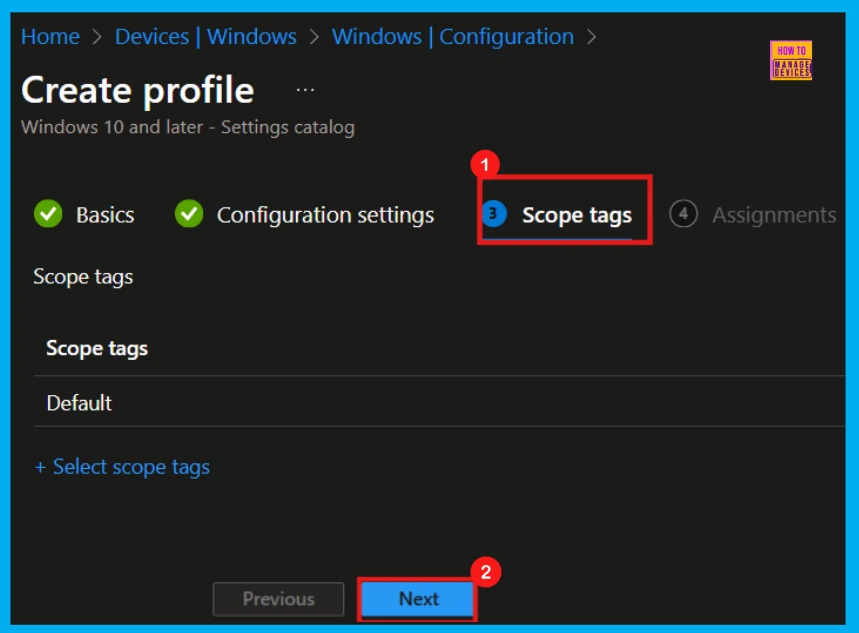
Task: Click the Scope tags column header
Action: click(x=96, y=348)
